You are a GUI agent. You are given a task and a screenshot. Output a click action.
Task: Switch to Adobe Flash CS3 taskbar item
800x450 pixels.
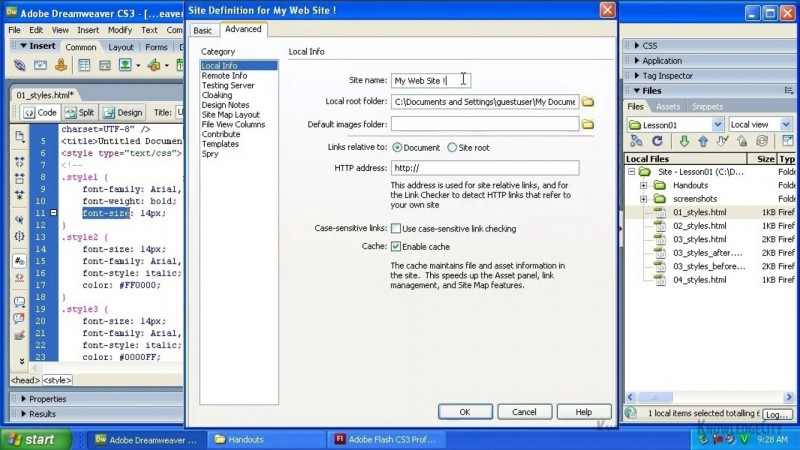386,439
